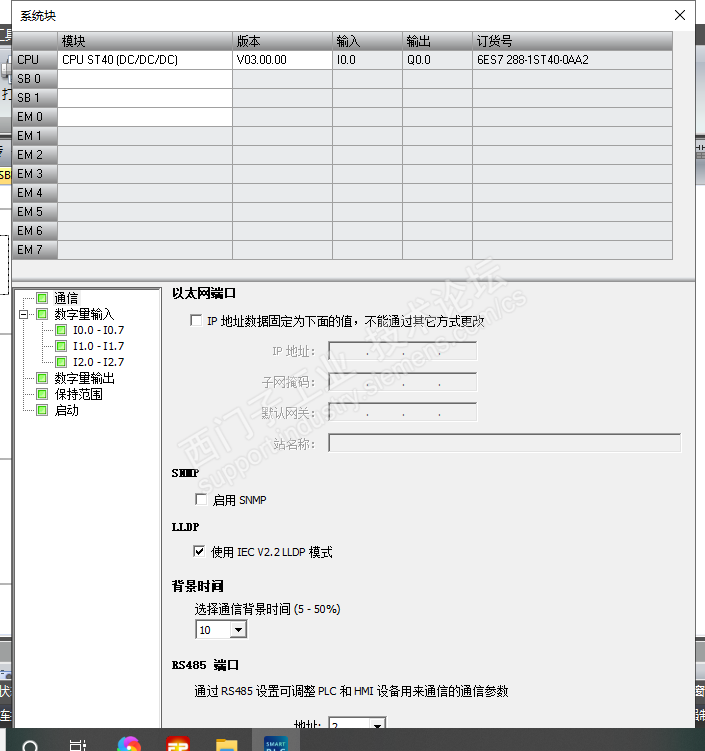Uncheck 使用 IEC V2.2 LLDP 模式
705x751 pixels.
pos(199,551)
